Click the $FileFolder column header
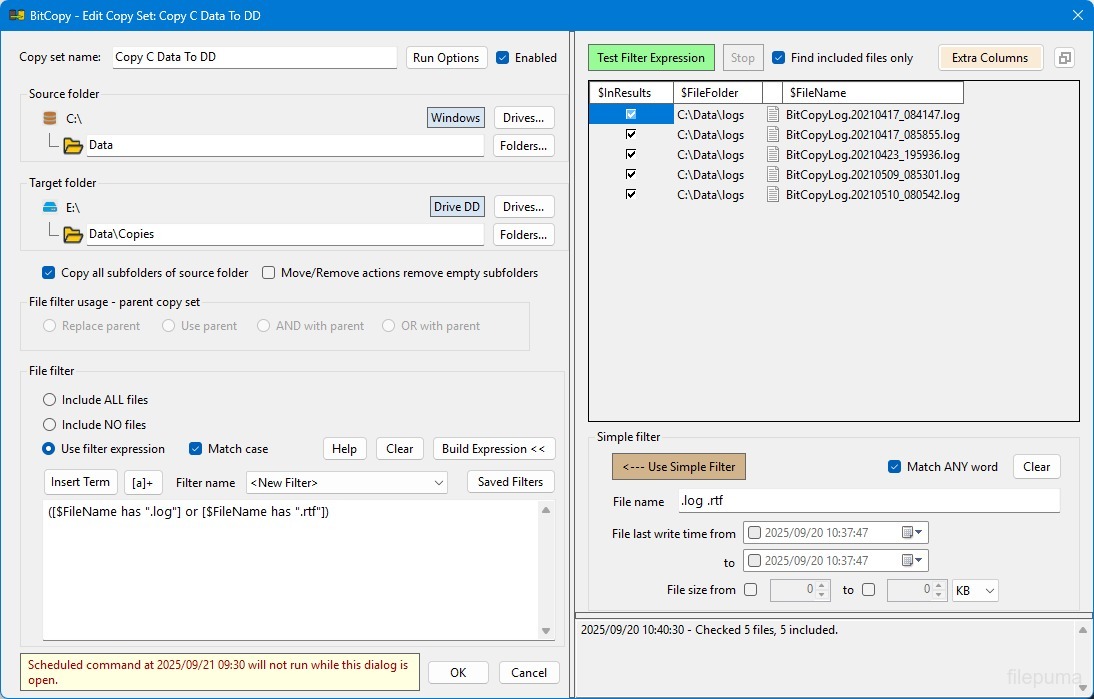The height and width of the screenshot is (699, 1094). coord(717,93)
